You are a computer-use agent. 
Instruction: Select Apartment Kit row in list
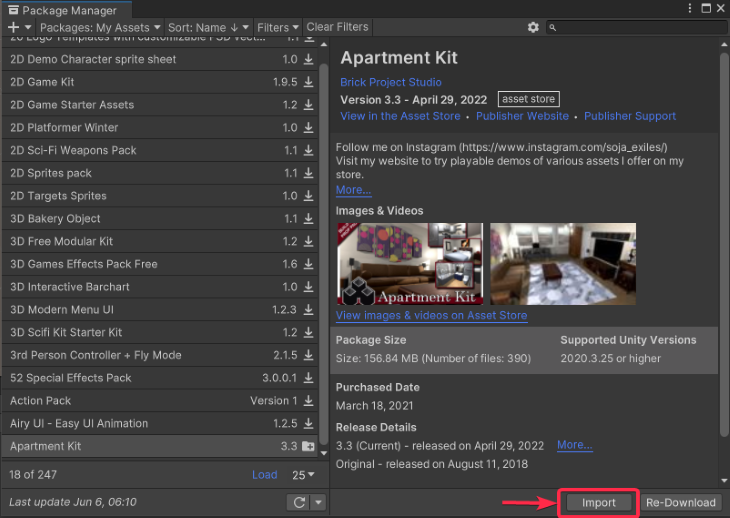click(160, 446)
